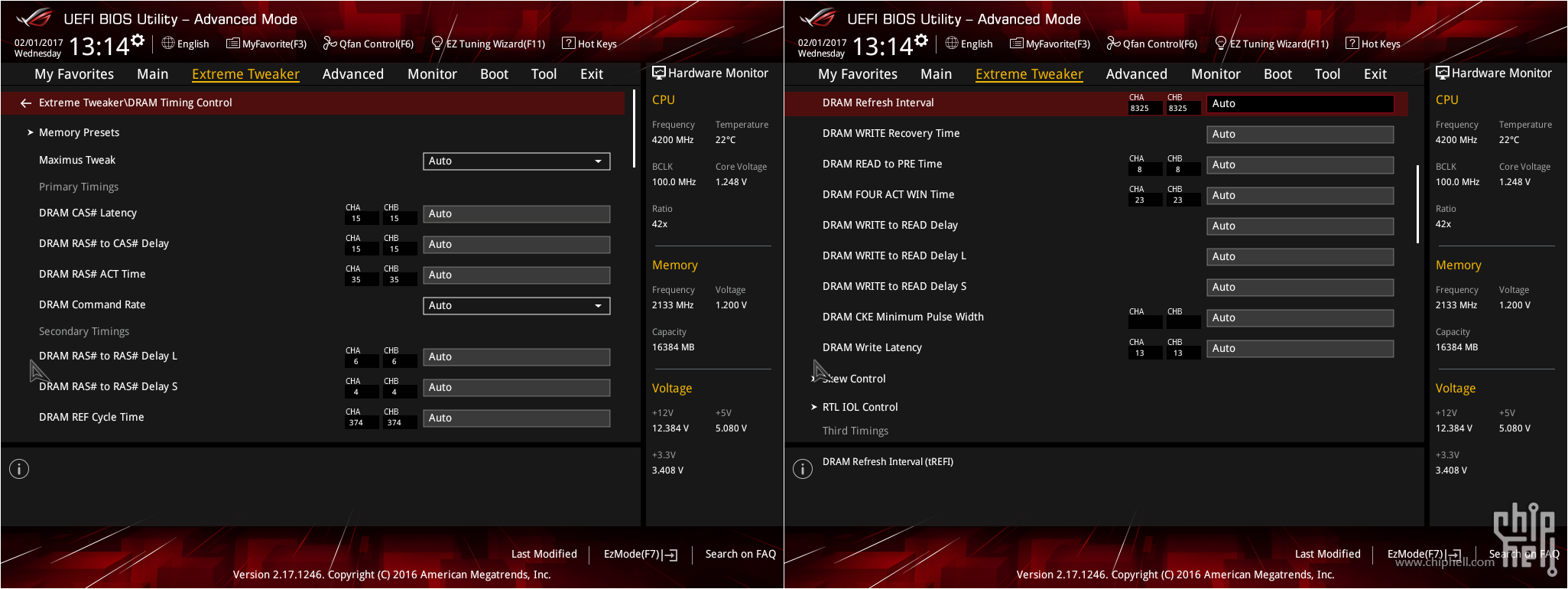Open the Advanced tab in the right window
Image resolution: width=1568 pixels, height=589 pixels.
(1137, 74)
